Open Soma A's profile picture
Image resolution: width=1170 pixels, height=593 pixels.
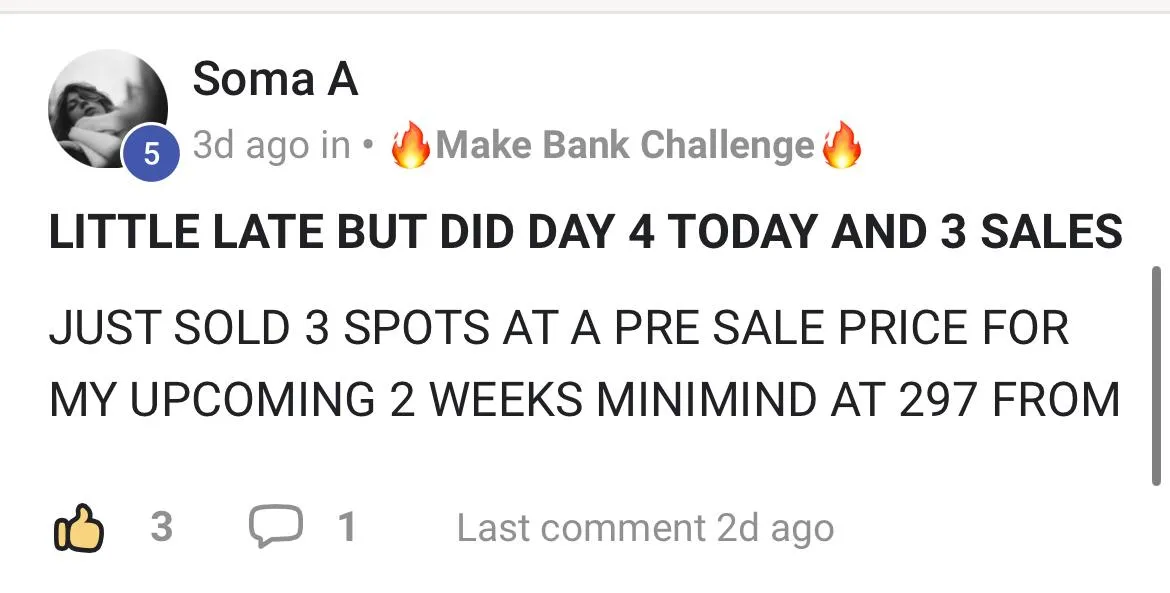click(108, 108)
